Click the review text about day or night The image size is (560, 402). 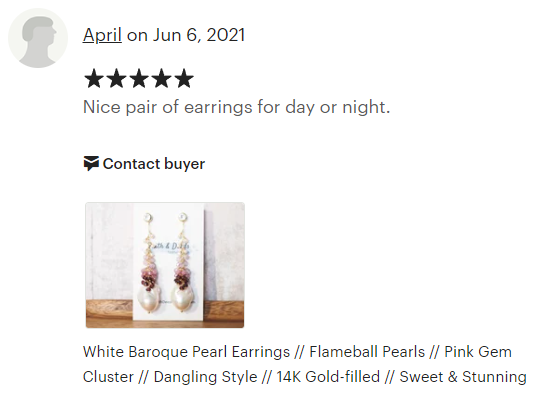click(236, 107)
